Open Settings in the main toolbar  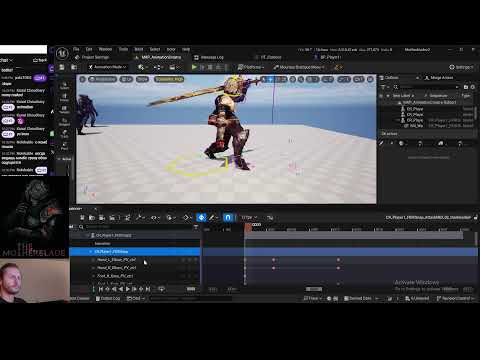(461, 67)
